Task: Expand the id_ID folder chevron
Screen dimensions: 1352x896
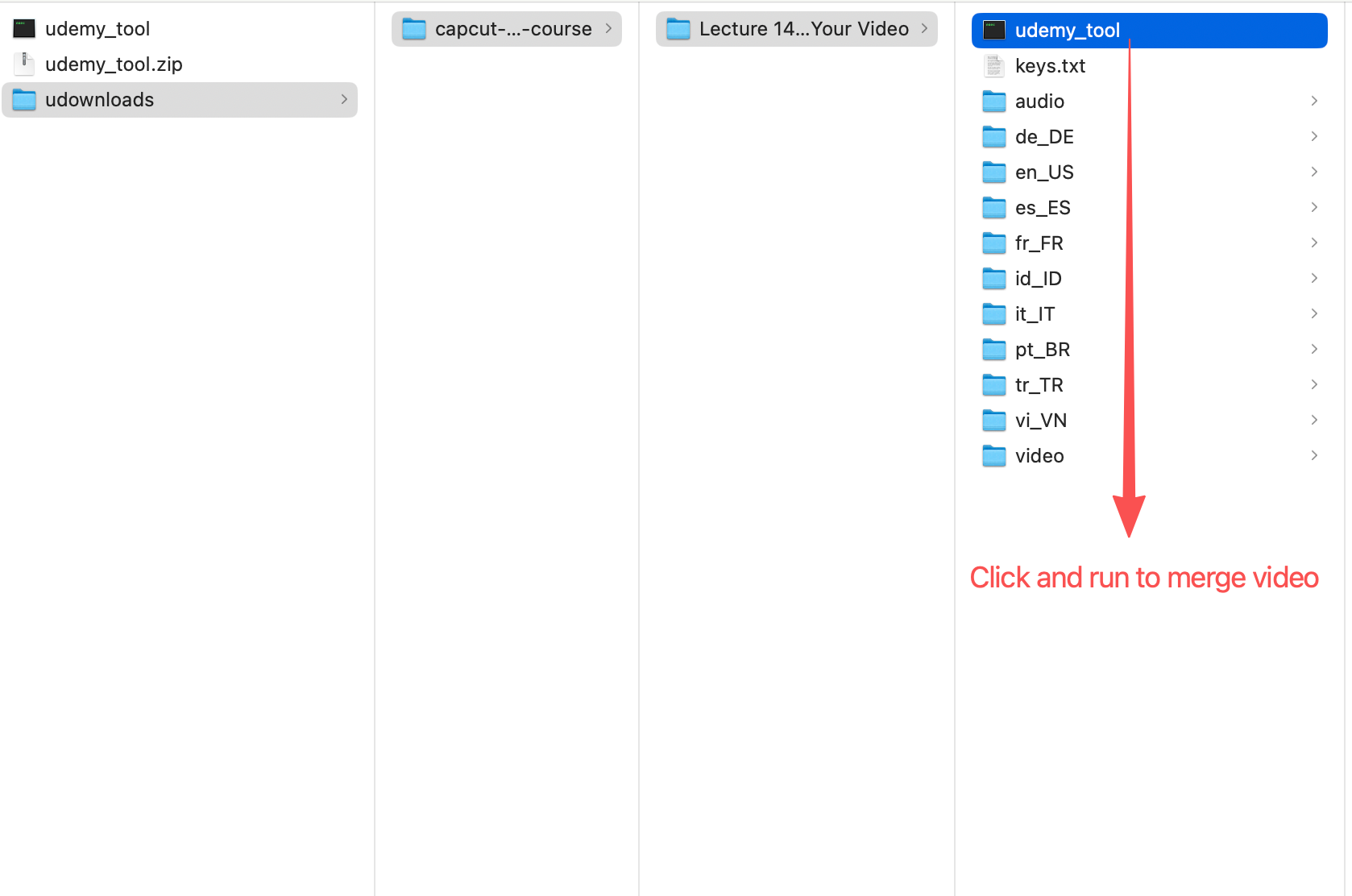Action: point(1314,278)
